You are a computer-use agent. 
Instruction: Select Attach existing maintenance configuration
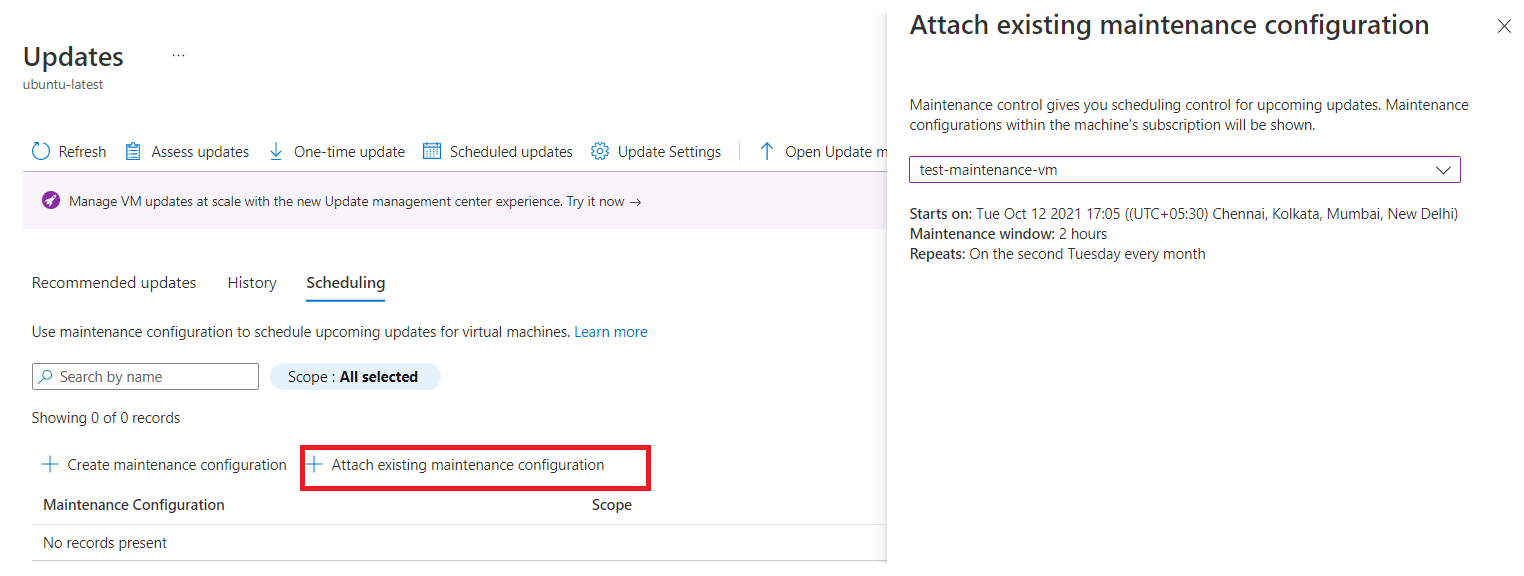(x=475, y=465)
